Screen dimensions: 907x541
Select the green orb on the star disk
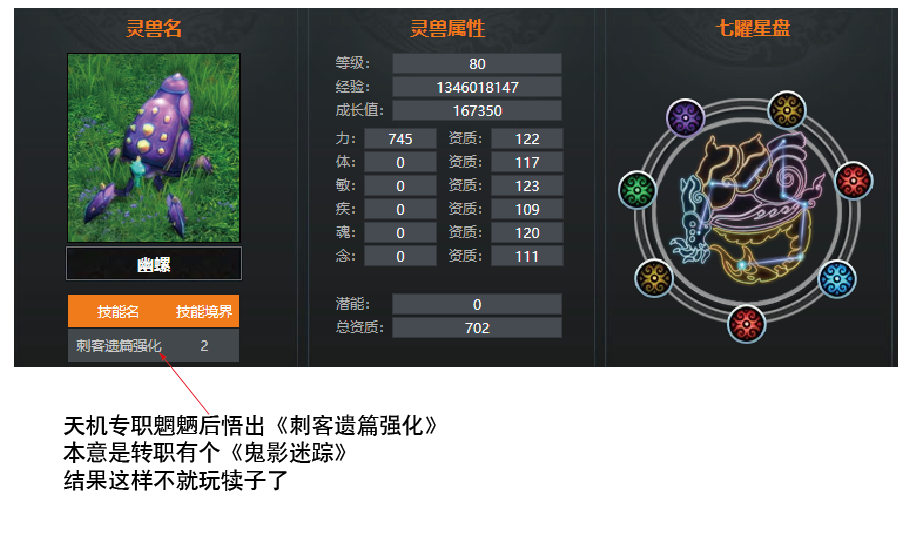click(637, 190)
